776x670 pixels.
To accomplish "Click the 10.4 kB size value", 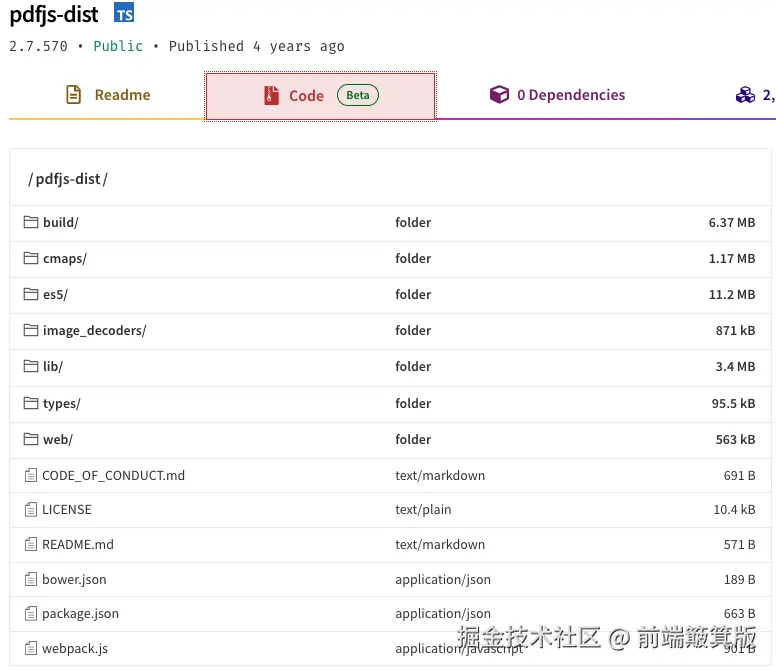I will coord(734,509).
